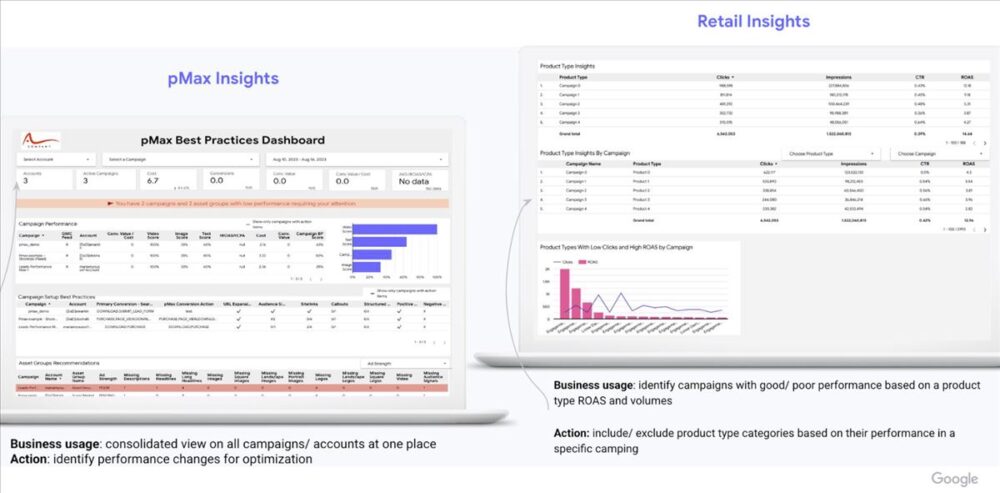Select the red highlighted asset group row
This screenshot has height=493, width=1000.
point(233,388)
